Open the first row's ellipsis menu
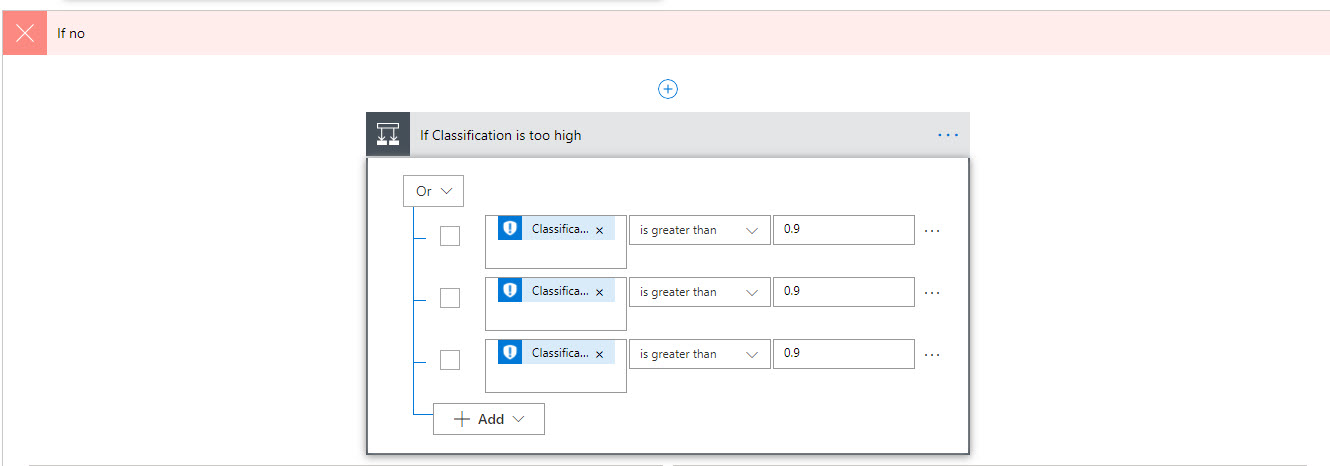This screenshot has width=1330, height=466. 933,230
